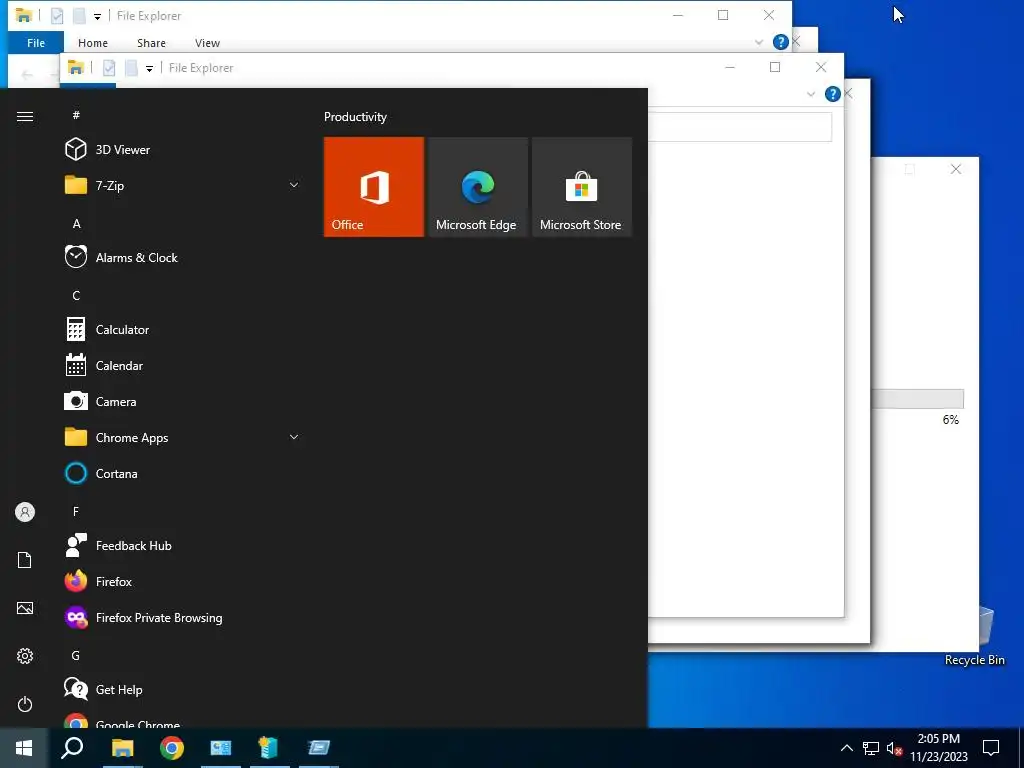The height and width of the screenshot is (768, 1024).
Task: Click address field in second File Explorer
Action: [x=740, y=127]
